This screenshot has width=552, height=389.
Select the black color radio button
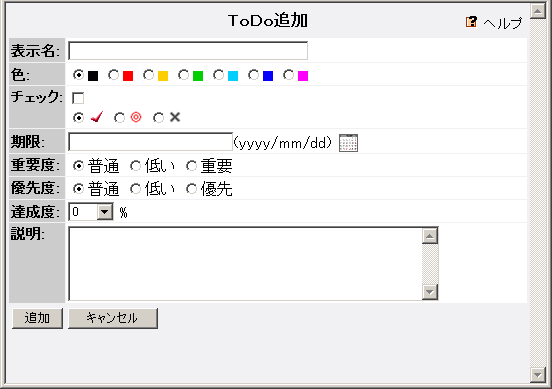pyautogui.click(x=78, y=75)
